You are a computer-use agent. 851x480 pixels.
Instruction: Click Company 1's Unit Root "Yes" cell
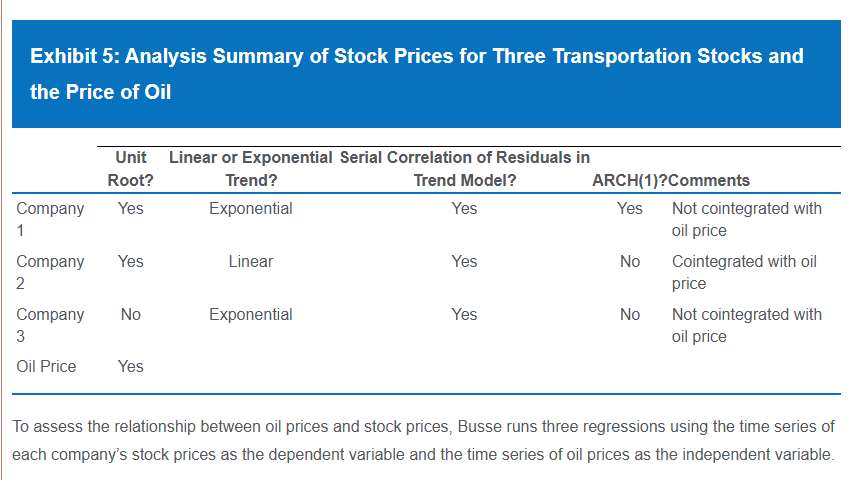point(130,209)
